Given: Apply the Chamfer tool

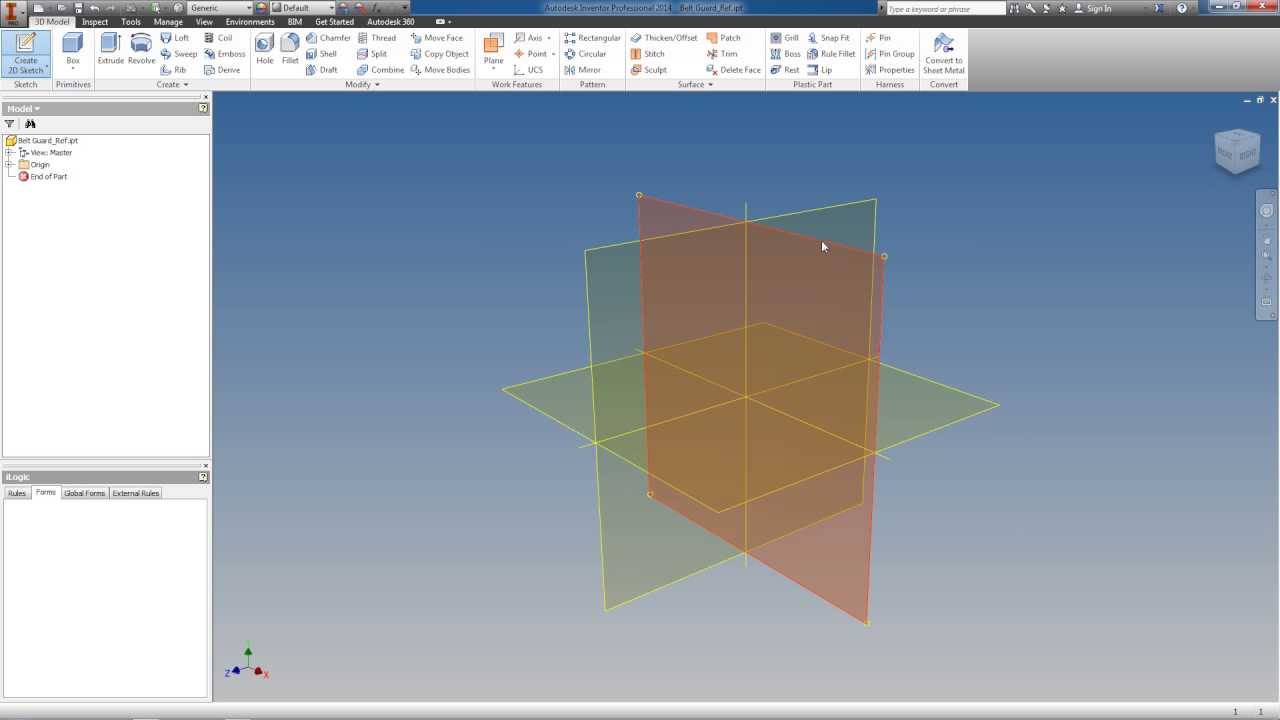Looking at the screenshot, I should click(x=329, y=38).
